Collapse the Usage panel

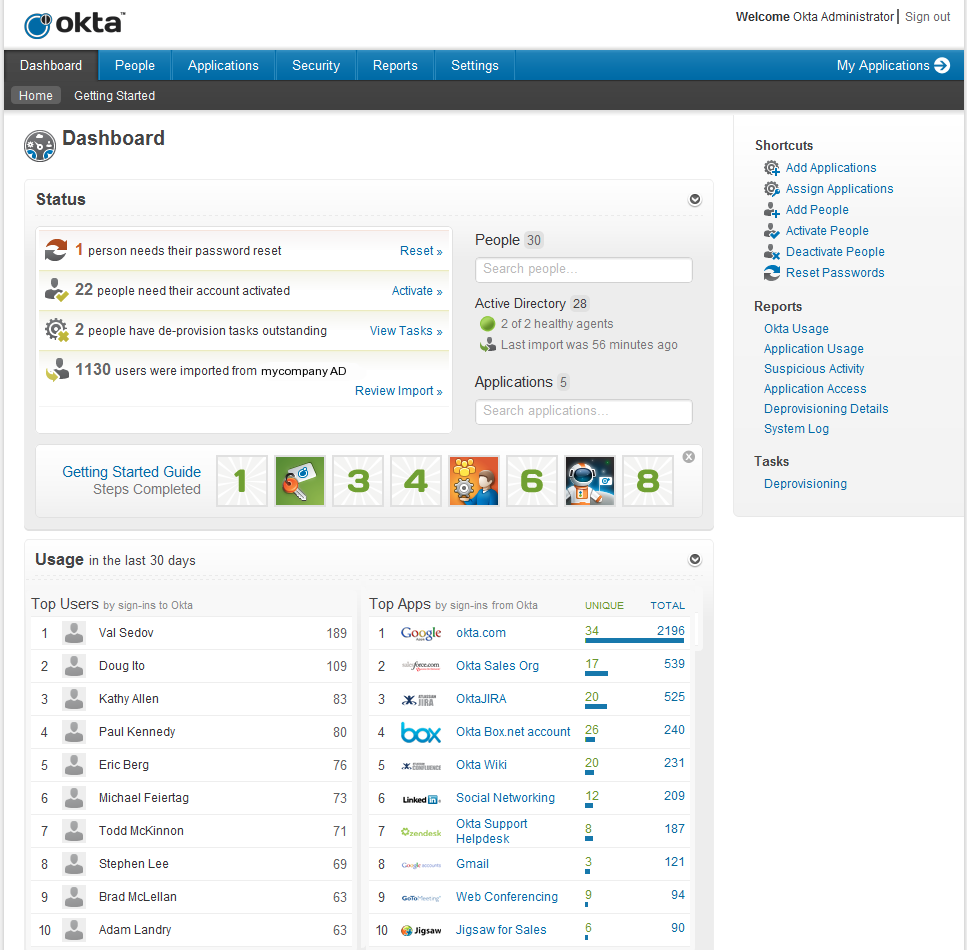[695, 560]
